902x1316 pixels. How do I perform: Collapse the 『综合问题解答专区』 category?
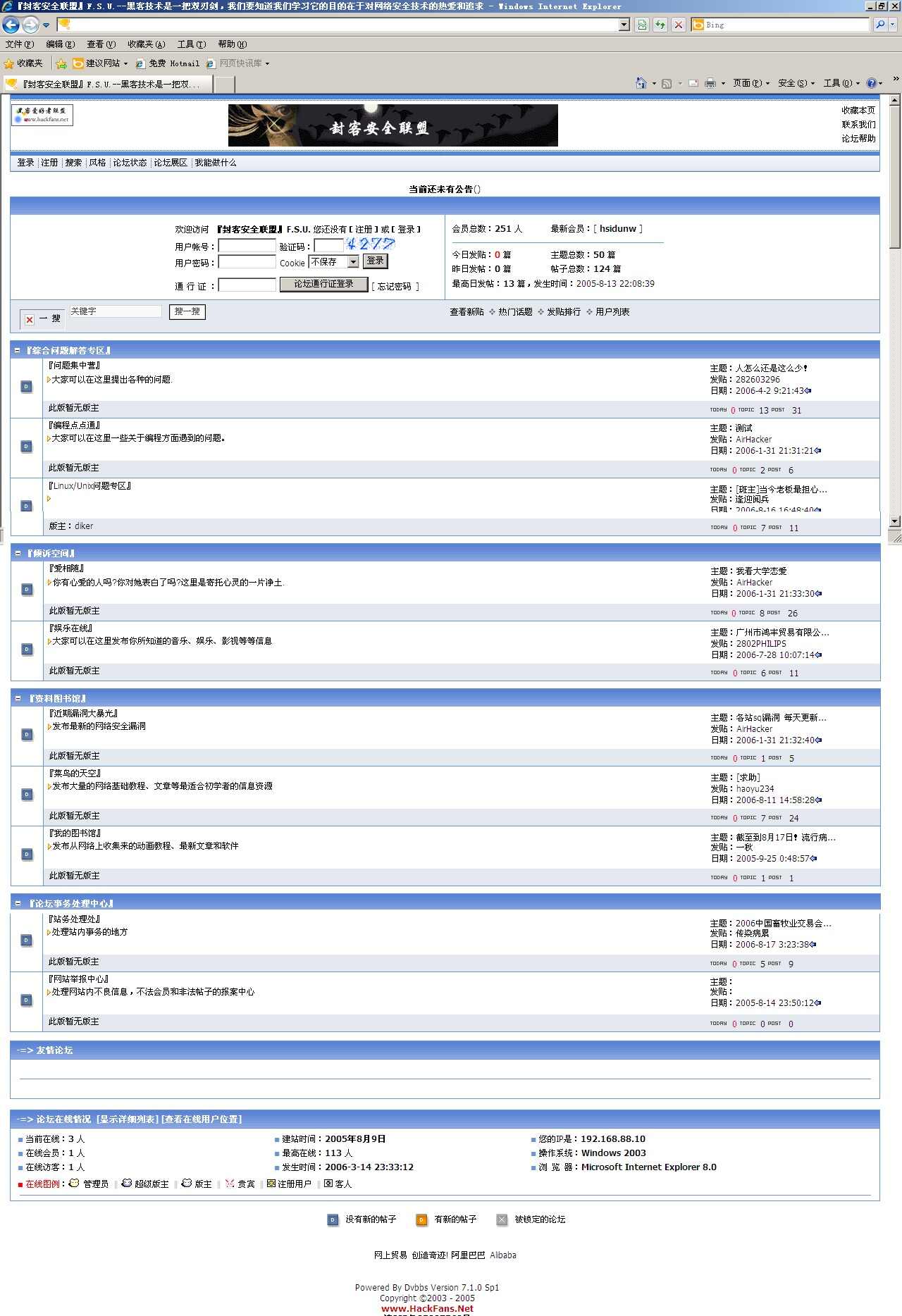(18, 350)
